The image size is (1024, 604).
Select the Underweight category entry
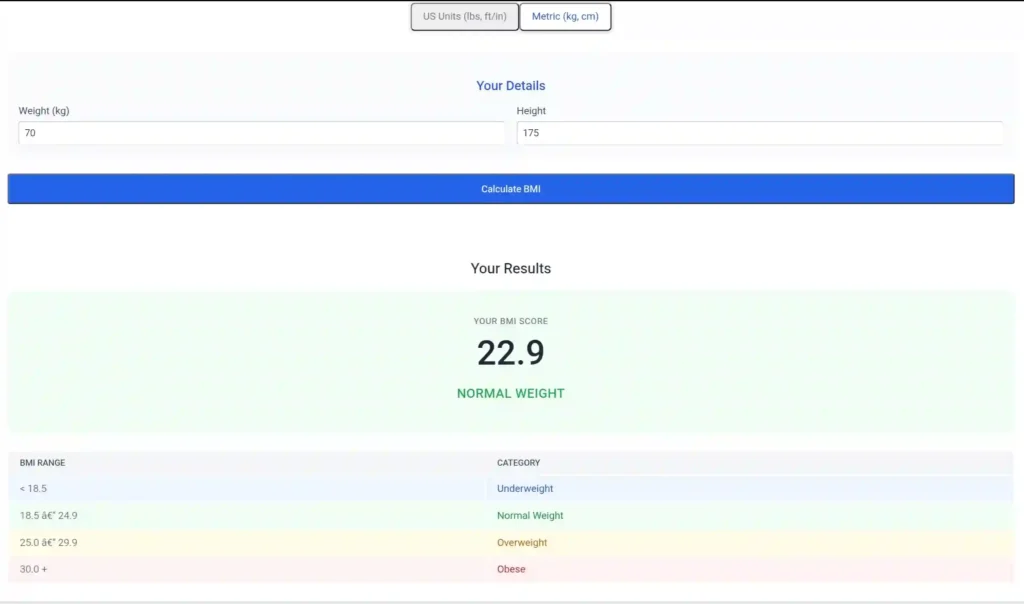pyautogui.click(x=524, y=488)
